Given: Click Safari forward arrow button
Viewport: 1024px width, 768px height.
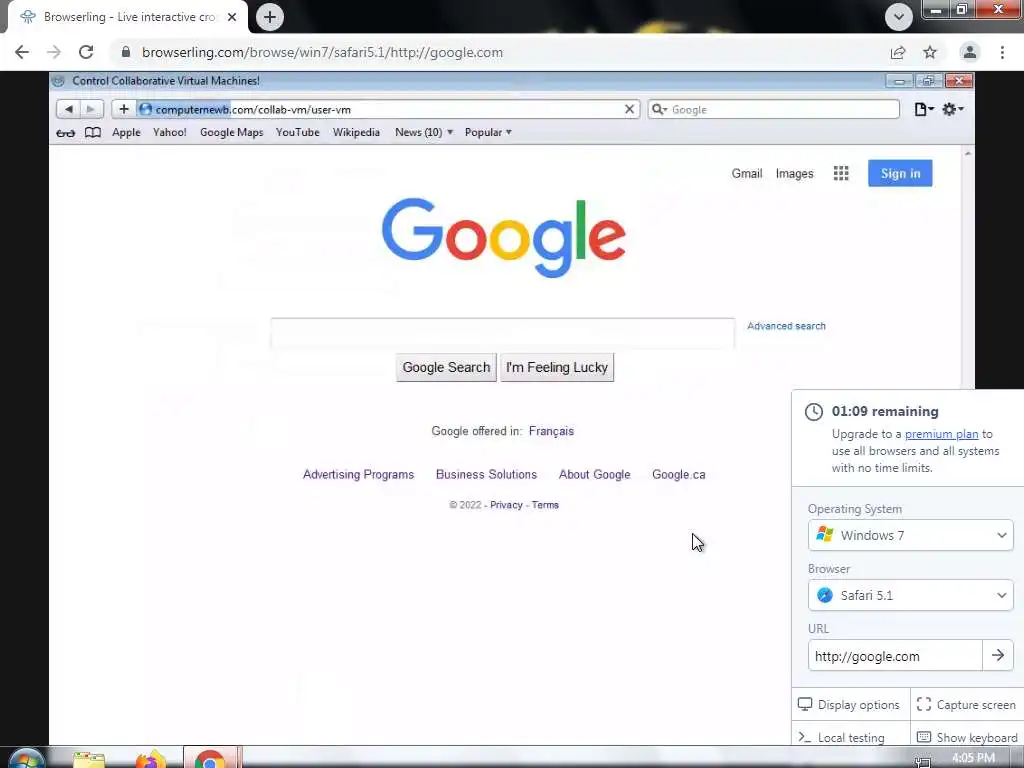Looking at the screenshot, I should 91,109.
